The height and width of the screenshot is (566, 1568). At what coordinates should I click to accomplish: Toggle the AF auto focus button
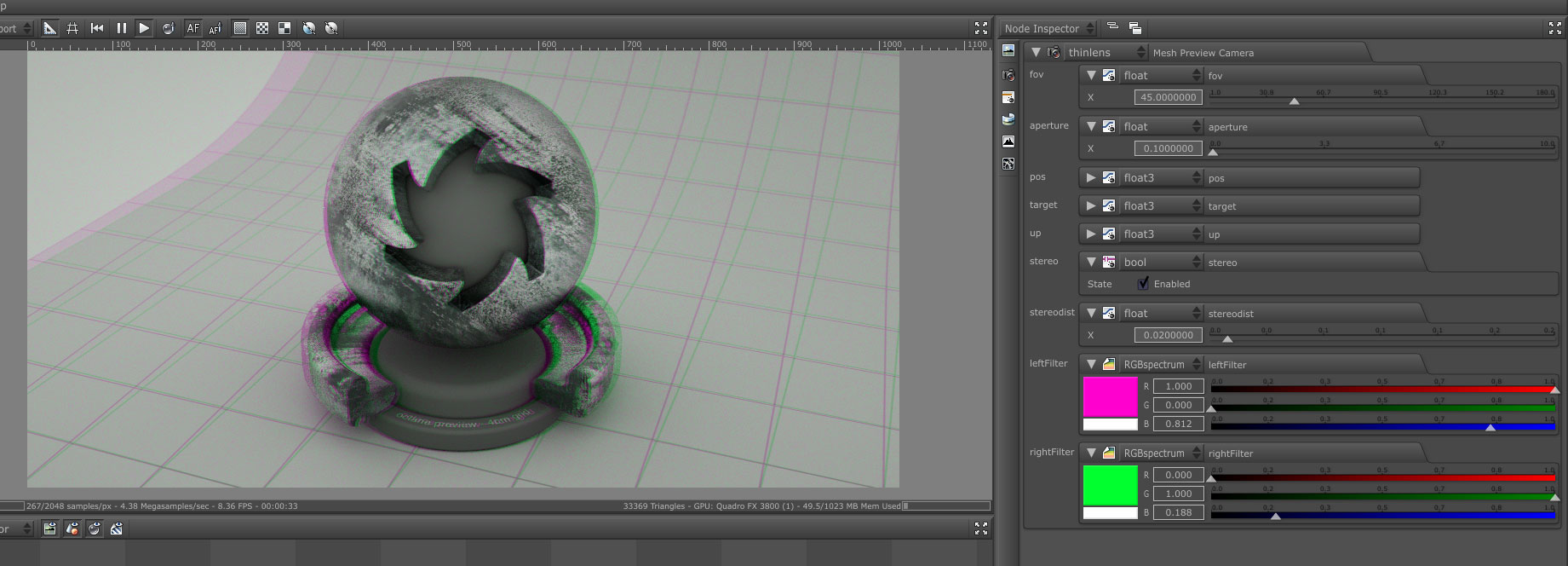tap(192, 28)
